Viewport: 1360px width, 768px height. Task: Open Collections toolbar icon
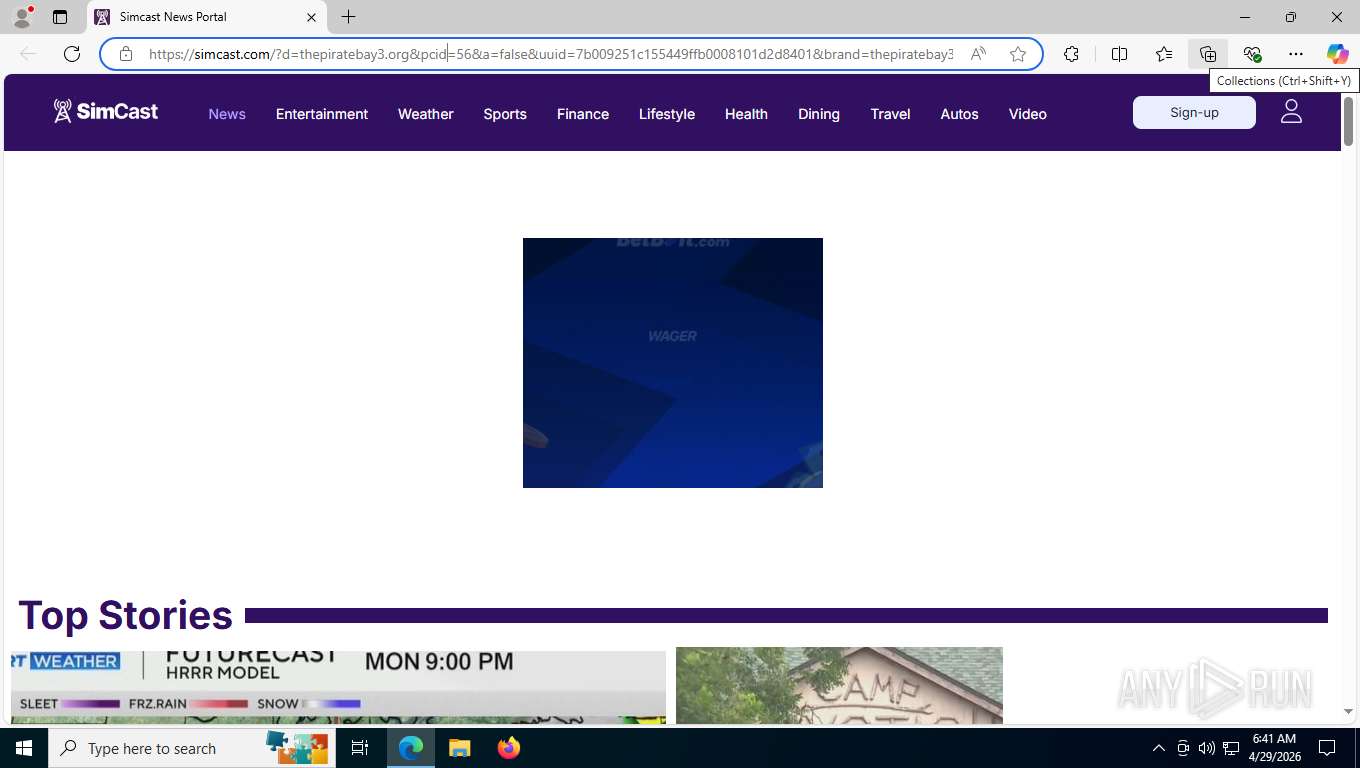(x=1208, y=54)
